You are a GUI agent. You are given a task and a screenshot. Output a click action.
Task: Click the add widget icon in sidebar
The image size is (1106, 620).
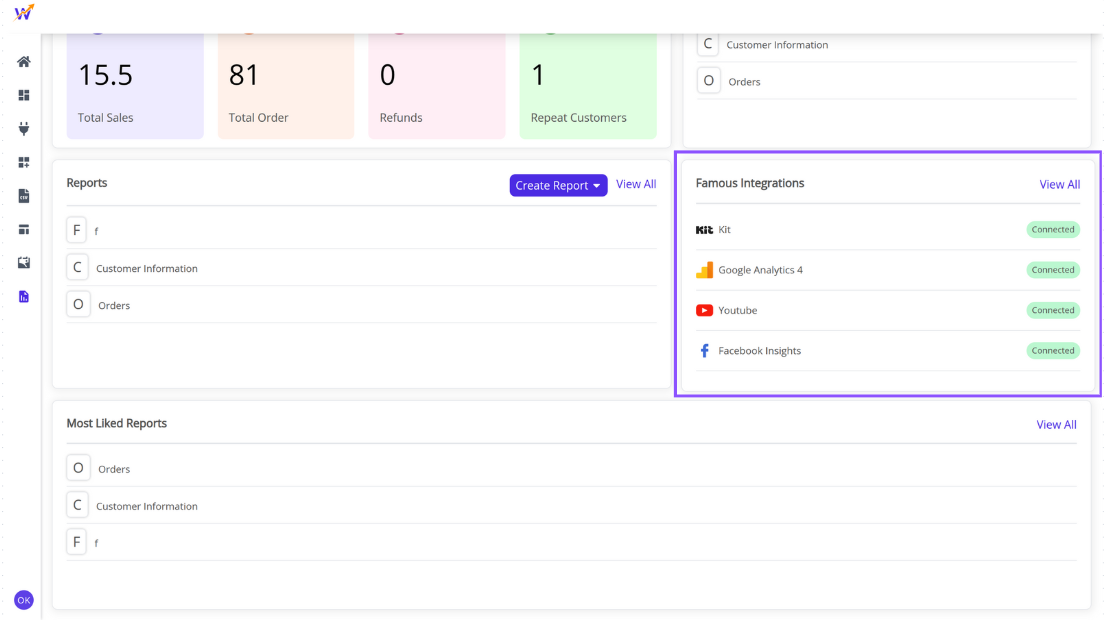click(x=24, y=162)
